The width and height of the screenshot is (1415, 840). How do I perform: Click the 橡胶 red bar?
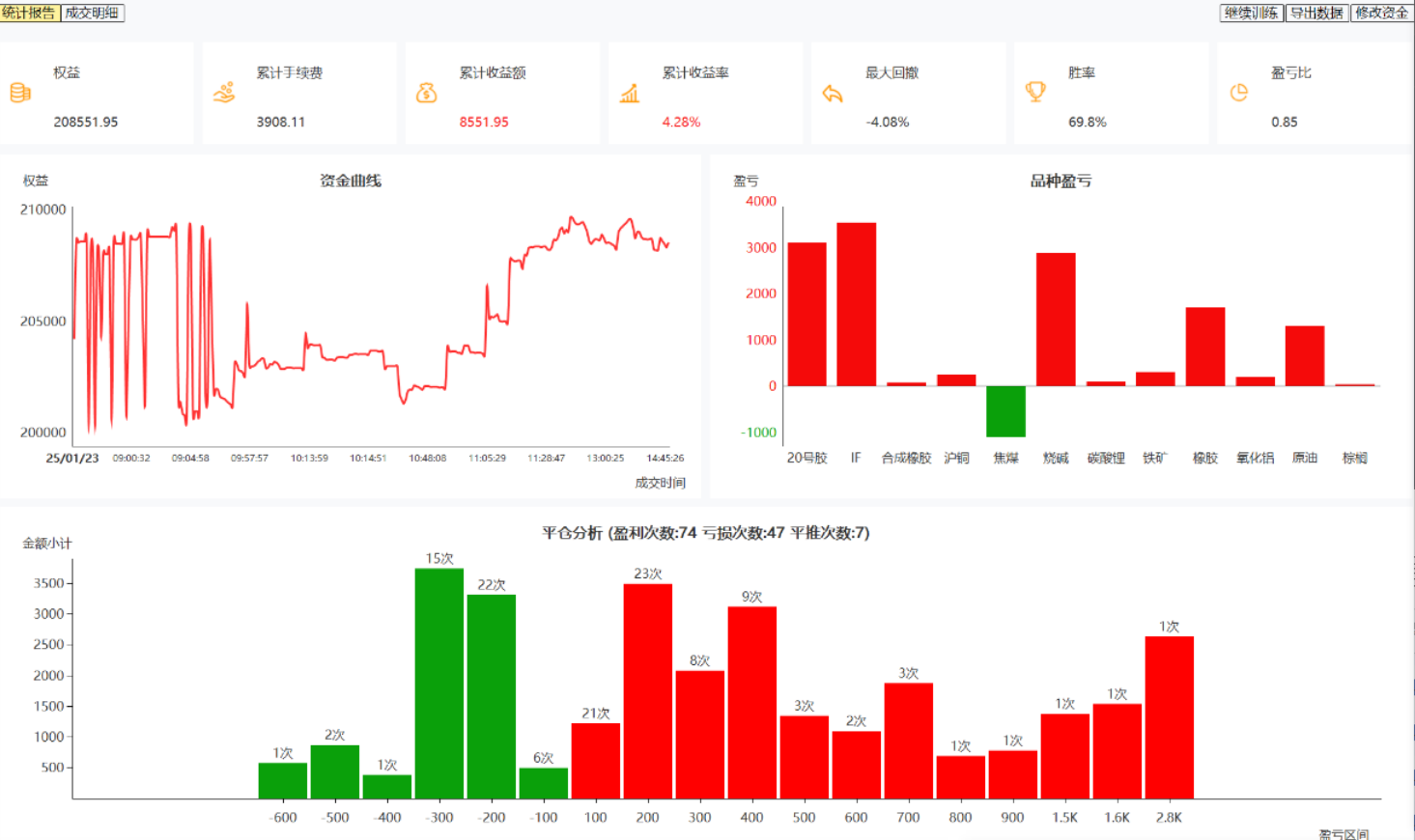(x=1205, y=347)
